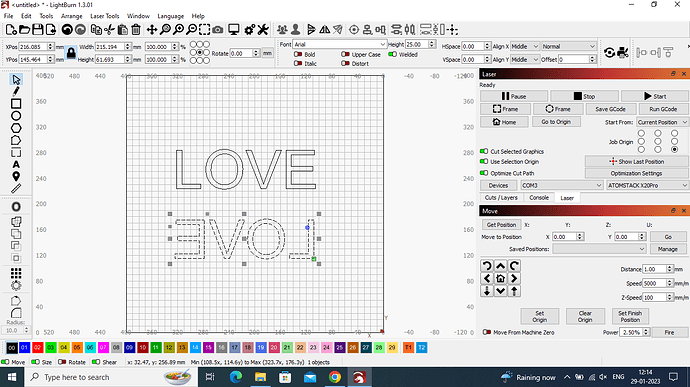The height and width of the screenshot is (387, 690).
Task: Open the File menu
Action: (8, 16)
